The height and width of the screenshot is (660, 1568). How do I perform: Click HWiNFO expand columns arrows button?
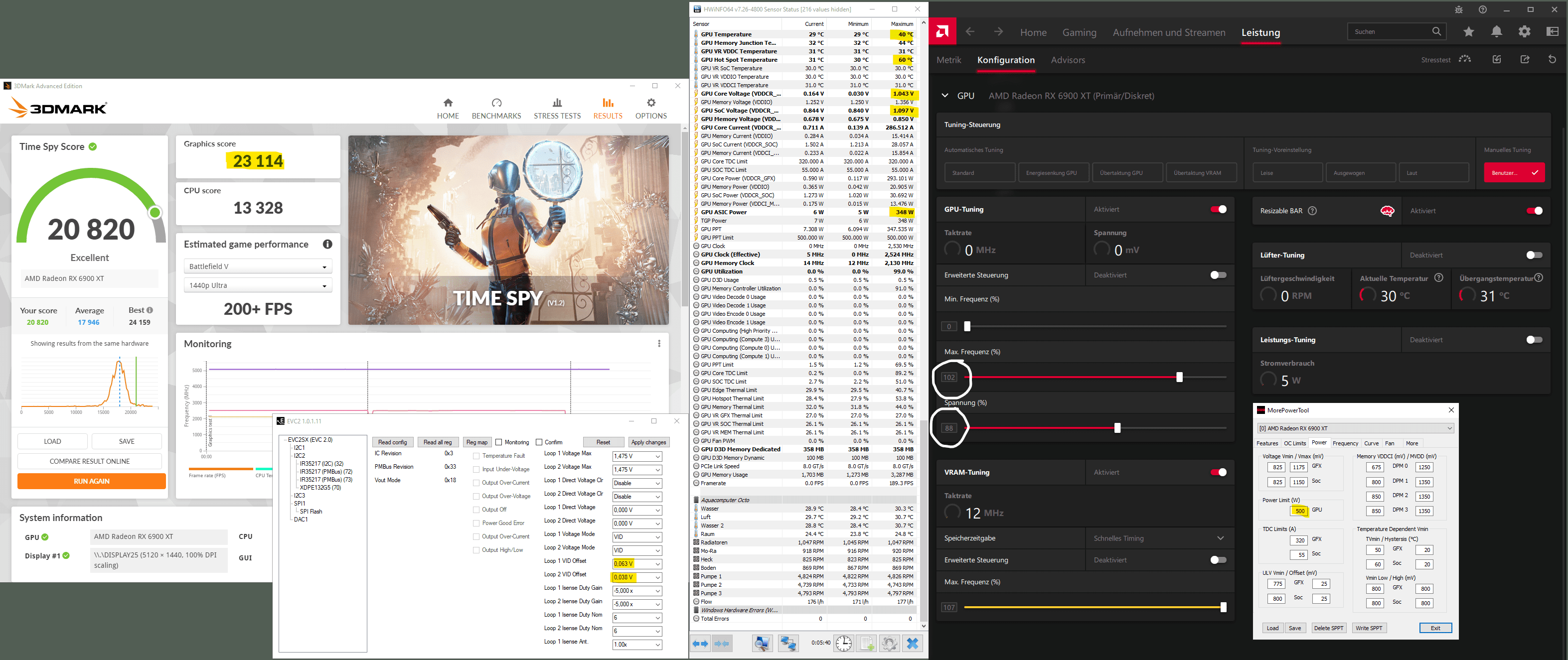coord(701,643)
